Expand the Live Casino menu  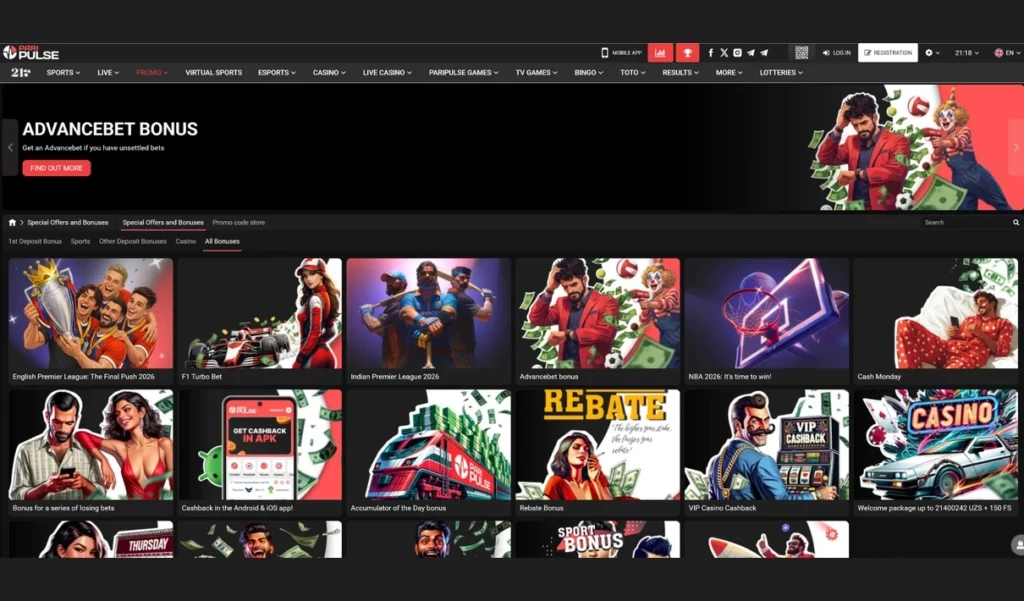pos(387,73)
